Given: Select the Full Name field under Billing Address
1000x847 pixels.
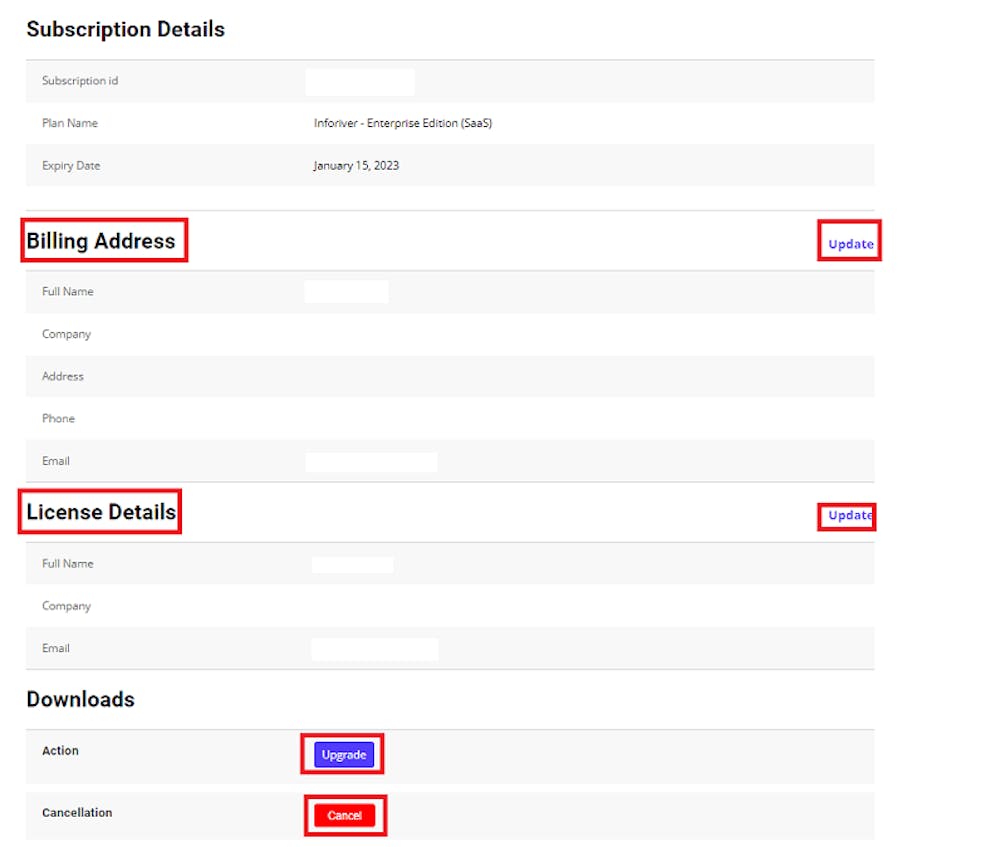Looking at the screenshot, I should pos(346,291).
